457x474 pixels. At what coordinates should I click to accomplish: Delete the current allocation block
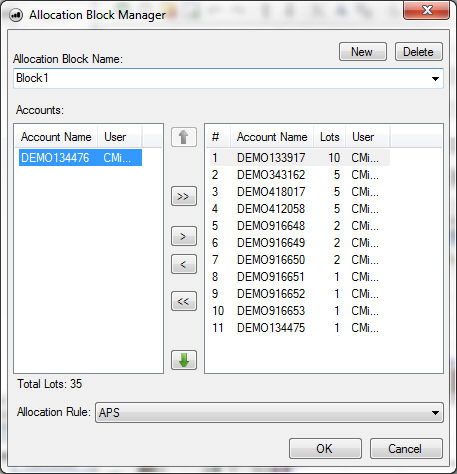point(419,52)
